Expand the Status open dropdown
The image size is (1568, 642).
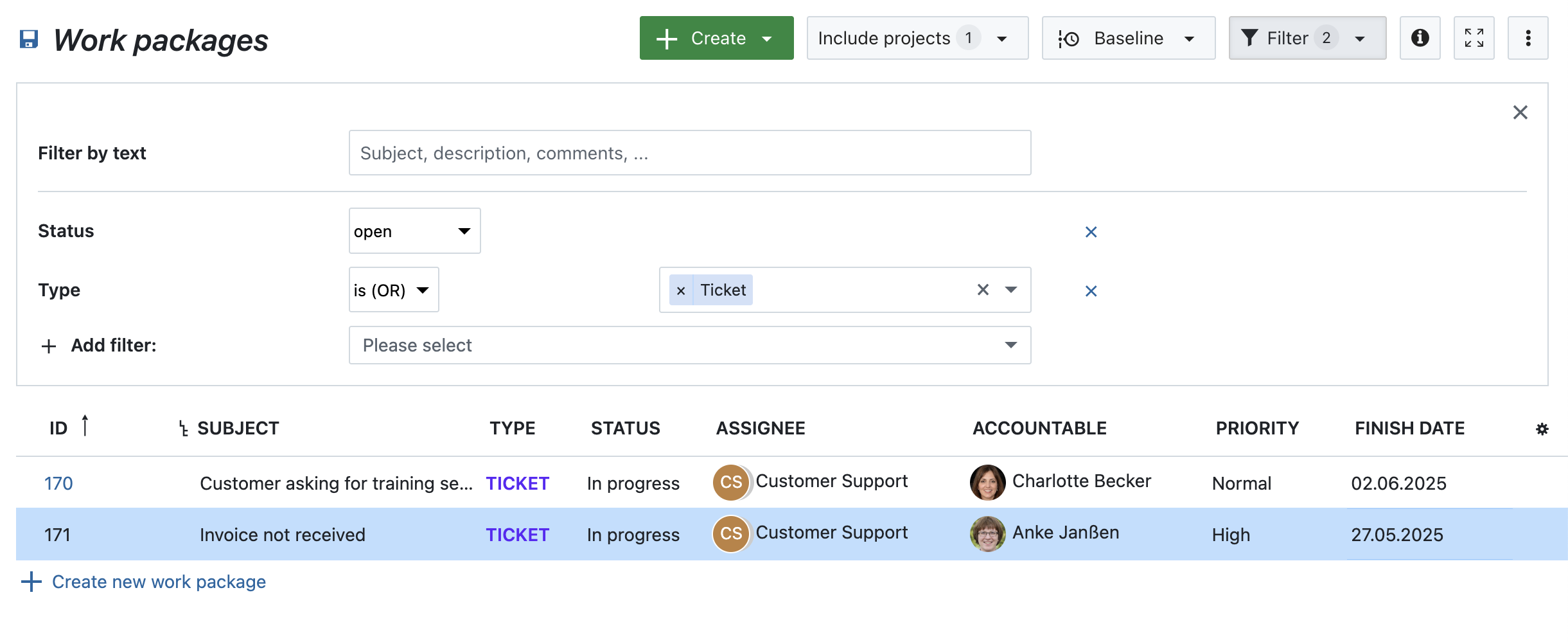pos(414,231)
